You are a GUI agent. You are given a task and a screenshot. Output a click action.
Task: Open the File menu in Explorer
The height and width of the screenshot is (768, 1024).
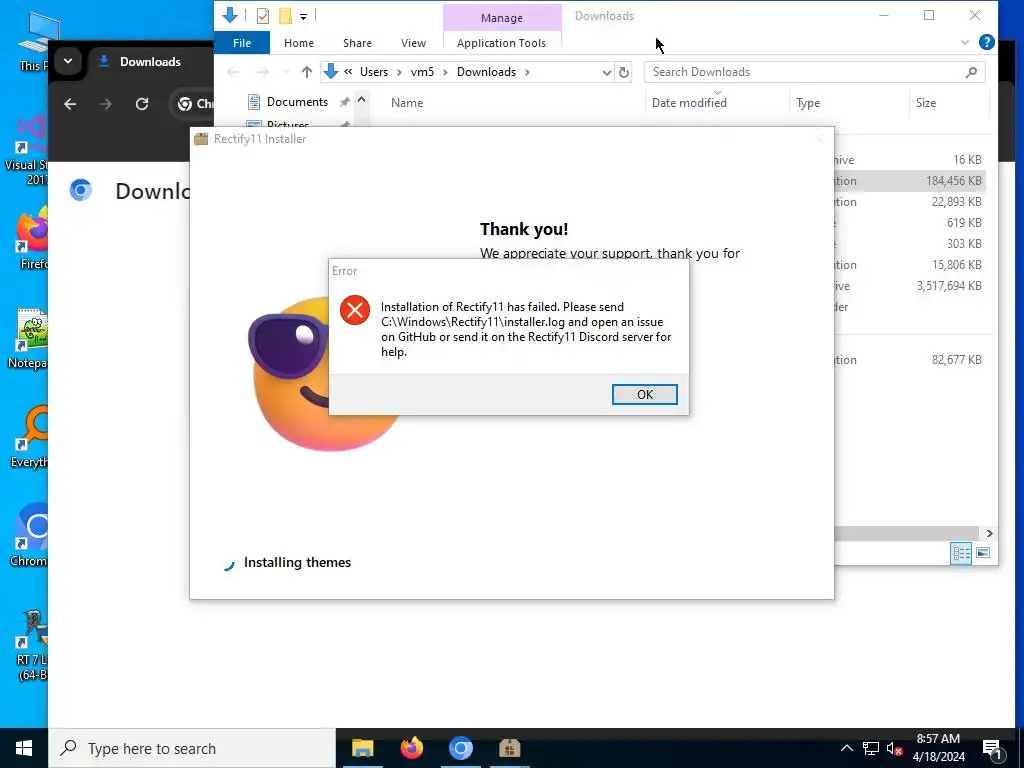(242, 43)
